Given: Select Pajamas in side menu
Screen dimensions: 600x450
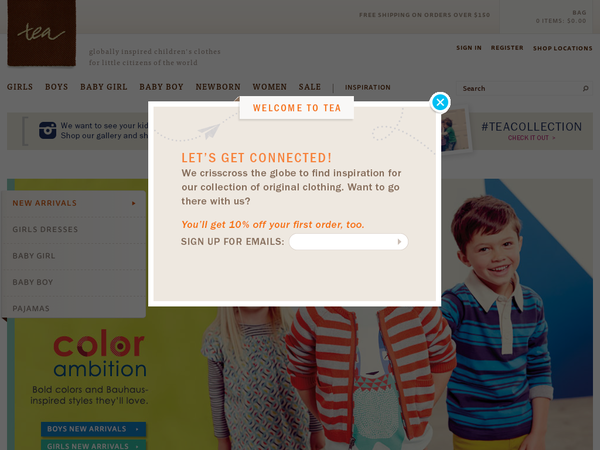Looking at the screenshot, I should pyautogui.click(x=31, y=308).
